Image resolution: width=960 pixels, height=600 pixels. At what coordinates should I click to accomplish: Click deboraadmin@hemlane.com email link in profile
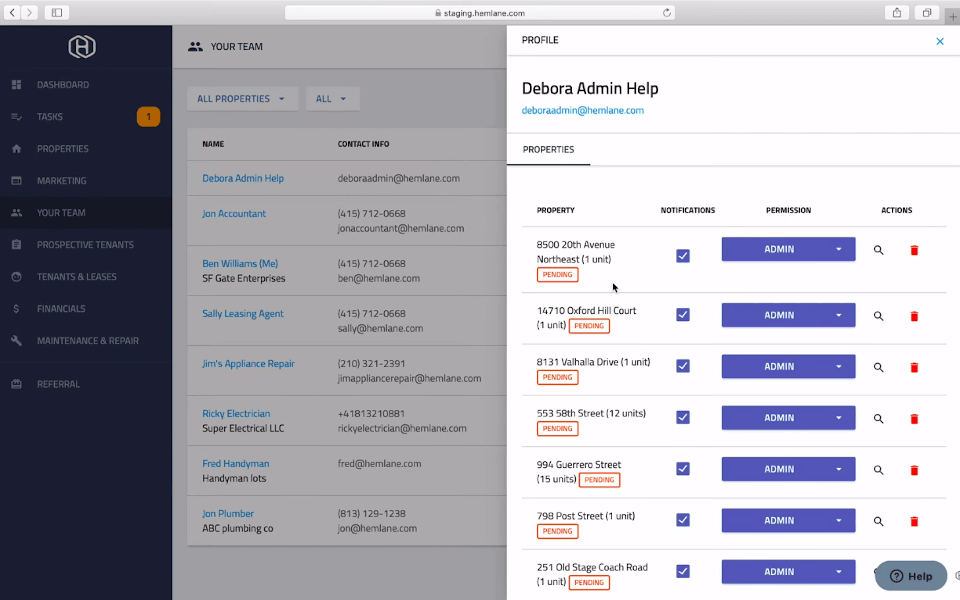[x=582, y=110]
